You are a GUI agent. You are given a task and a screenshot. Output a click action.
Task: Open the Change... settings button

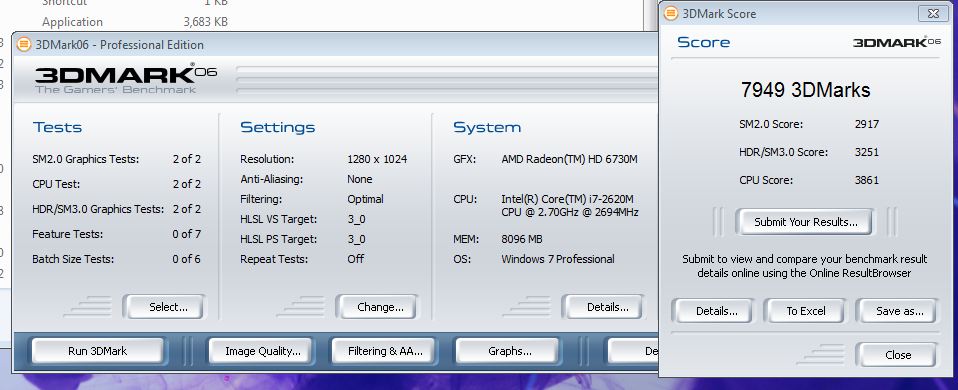pos(376,307)
